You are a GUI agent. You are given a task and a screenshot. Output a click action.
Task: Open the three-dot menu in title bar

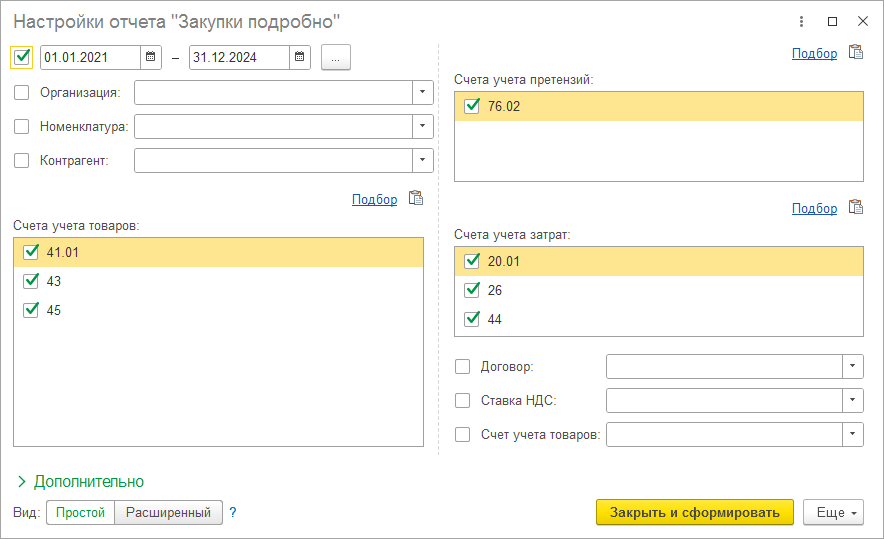coord(801,21)
